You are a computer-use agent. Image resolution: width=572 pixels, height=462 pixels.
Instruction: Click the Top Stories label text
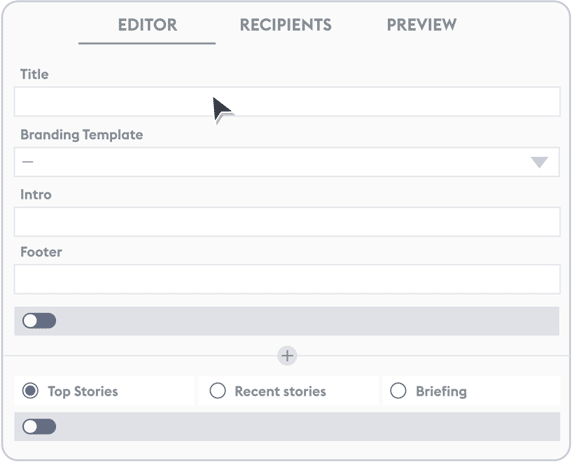(x=83, y=391)
